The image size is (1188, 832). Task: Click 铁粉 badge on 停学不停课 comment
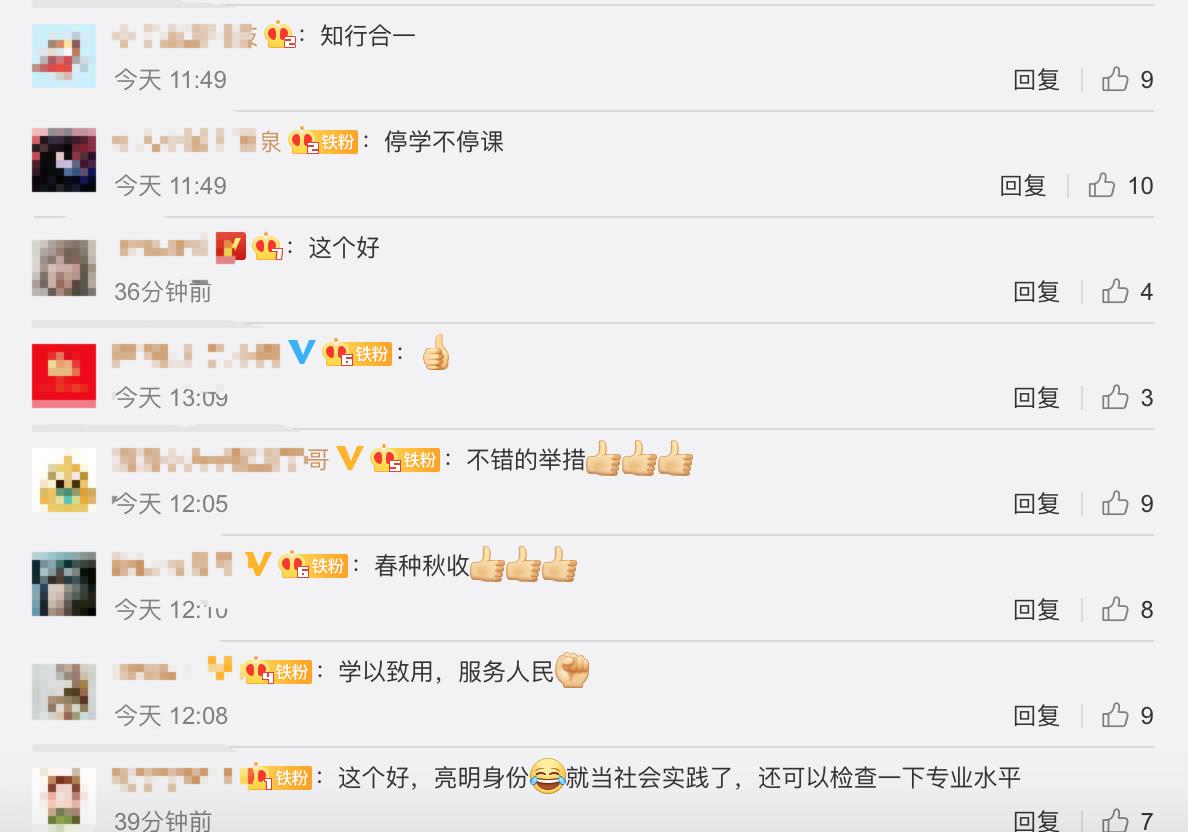338,142
